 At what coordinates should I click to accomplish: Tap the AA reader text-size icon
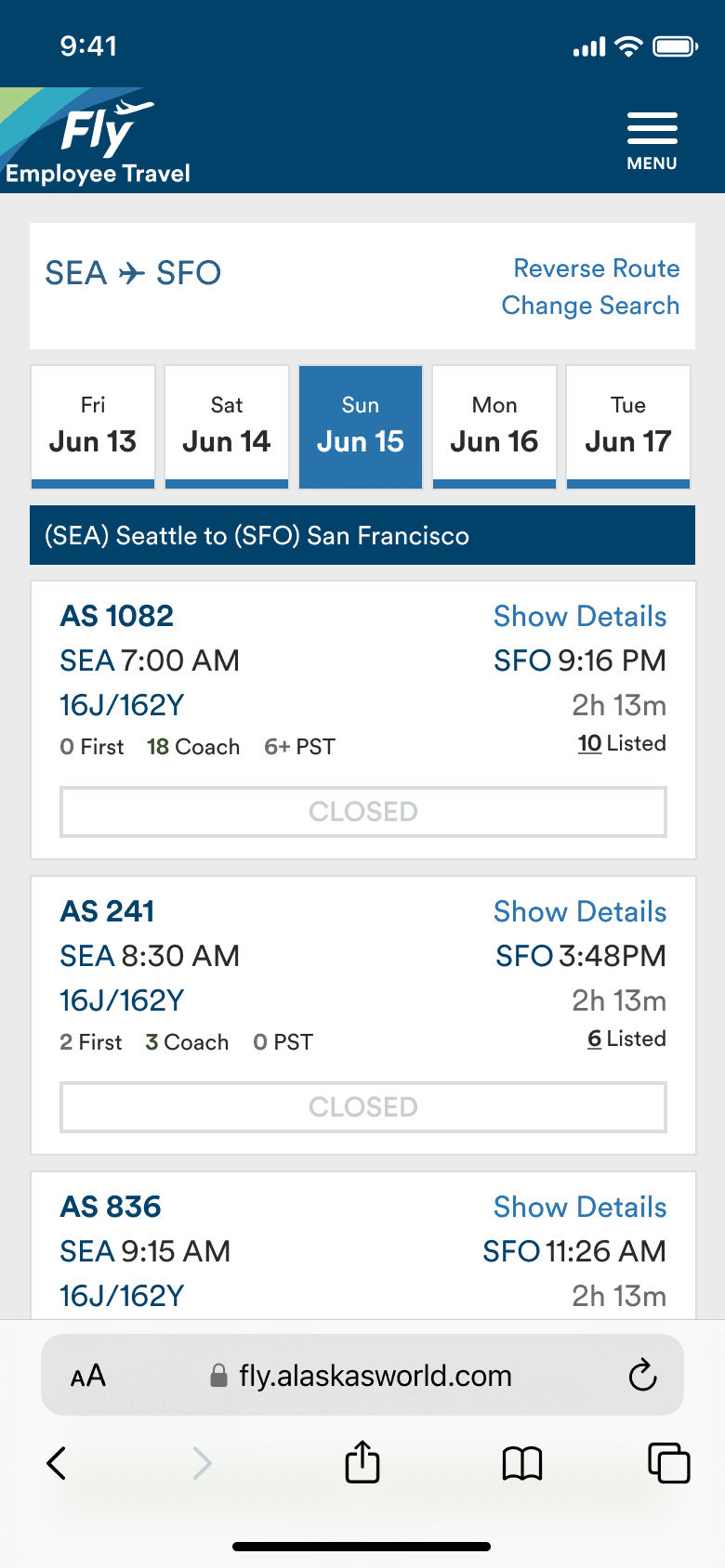click(88, 1376)
